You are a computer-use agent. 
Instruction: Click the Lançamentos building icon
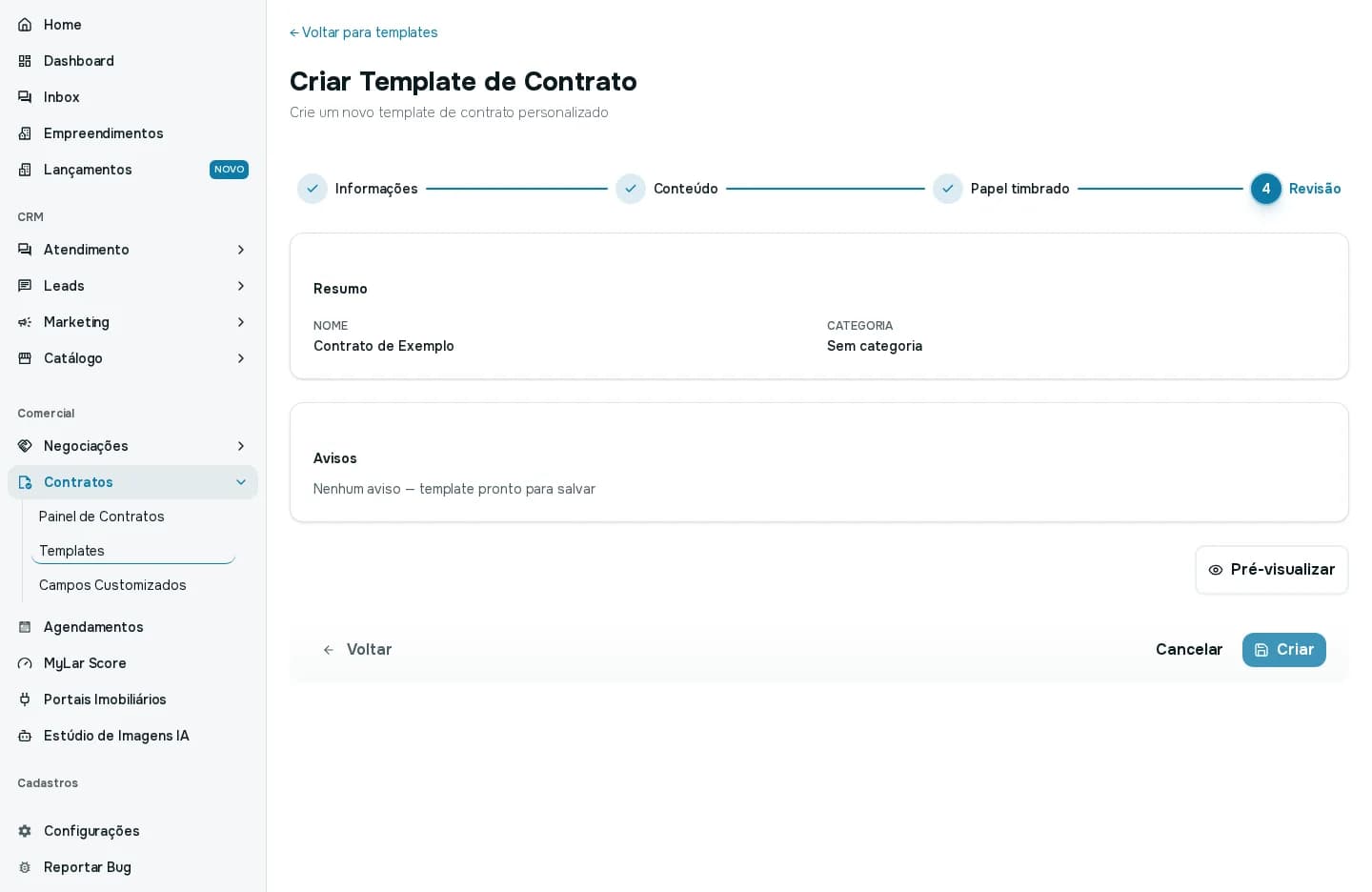[x=25, y=170]
